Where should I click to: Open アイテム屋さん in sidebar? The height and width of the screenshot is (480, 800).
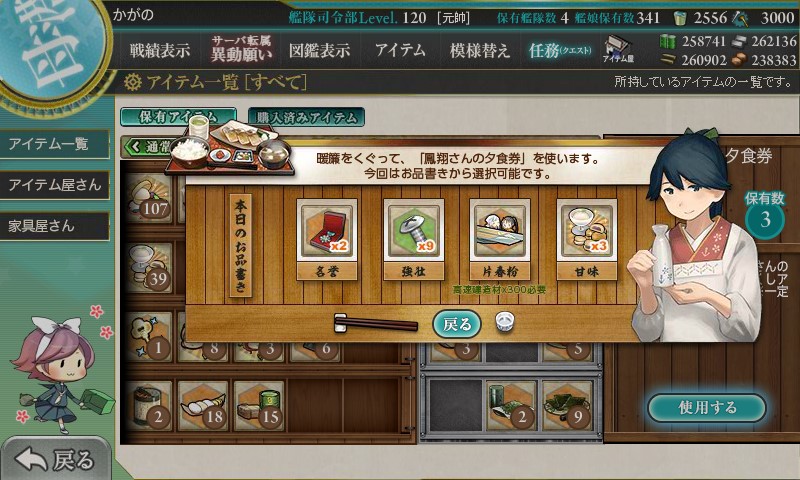55,185
